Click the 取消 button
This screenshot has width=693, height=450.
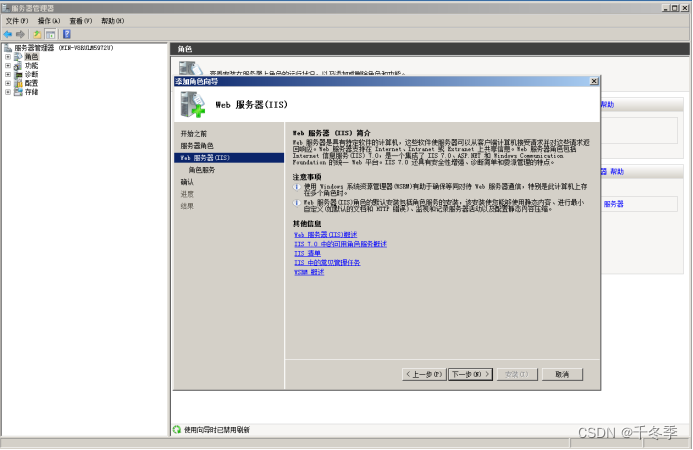(562, 374)
